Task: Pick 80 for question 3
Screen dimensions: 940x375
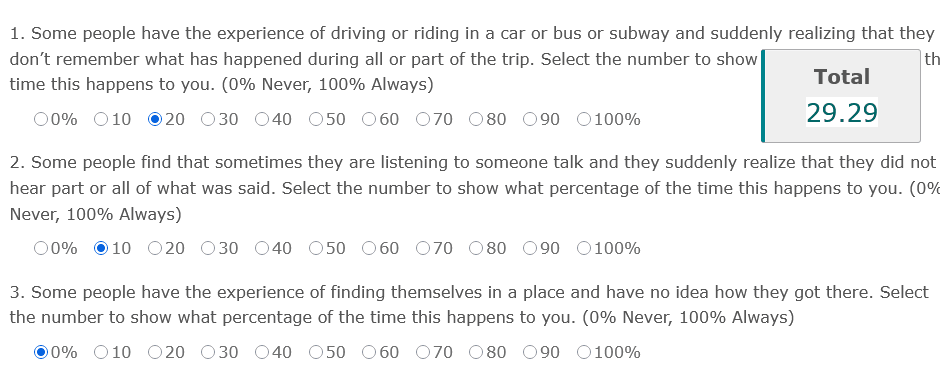Action: coord(476,352)
